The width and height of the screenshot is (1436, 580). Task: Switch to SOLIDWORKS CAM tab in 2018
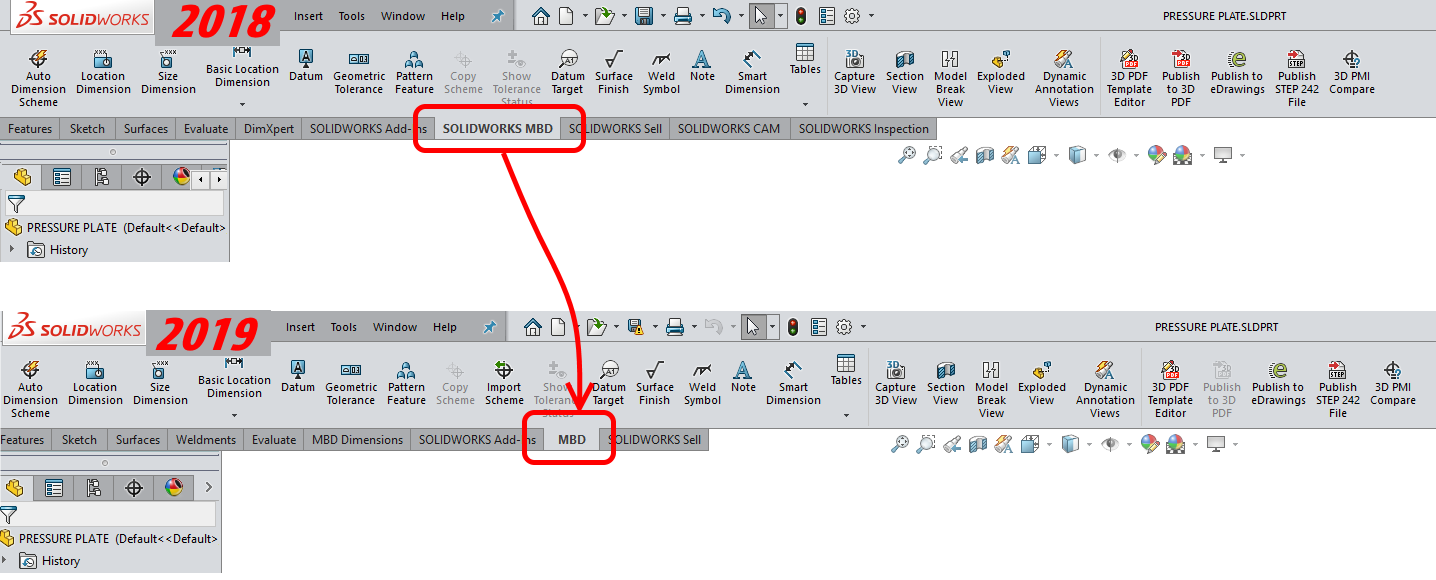point(729,128)
